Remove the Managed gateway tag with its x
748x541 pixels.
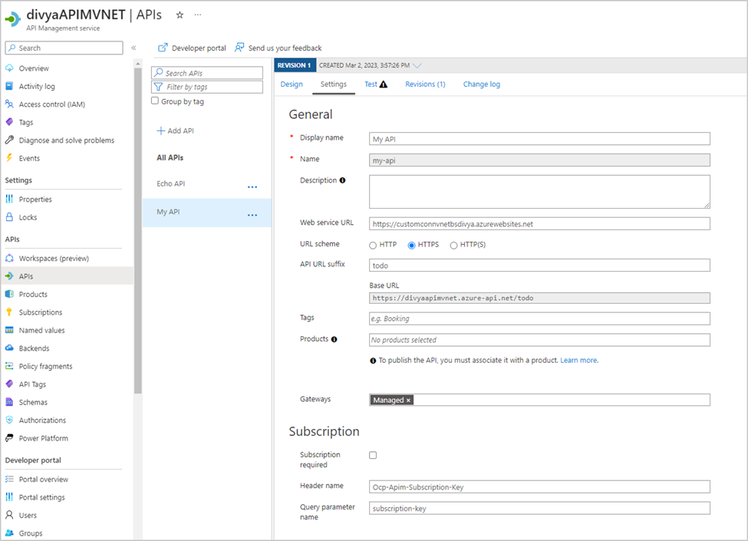click(408, 400)
